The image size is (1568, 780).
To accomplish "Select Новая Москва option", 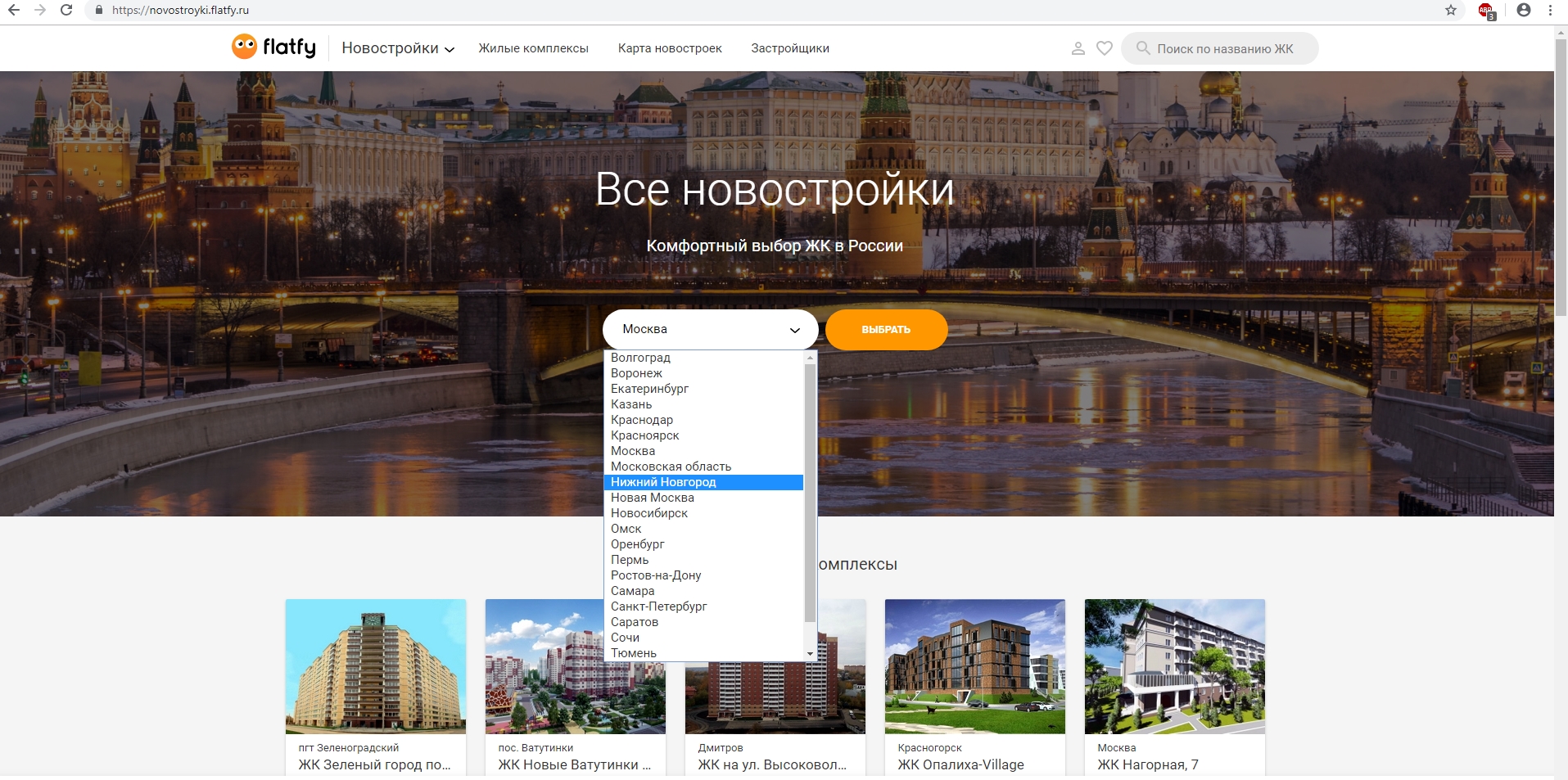I will [x=704, y=498].
